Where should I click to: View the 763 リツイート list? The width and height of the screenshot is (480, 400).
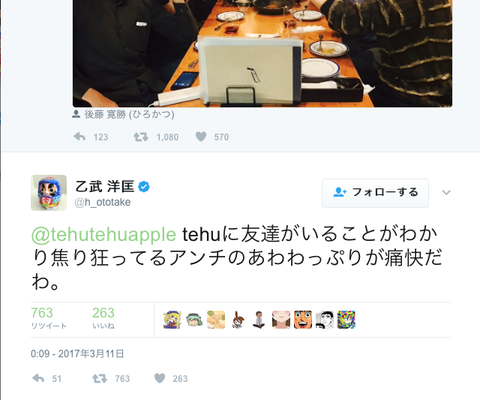[x=49, y=318]
